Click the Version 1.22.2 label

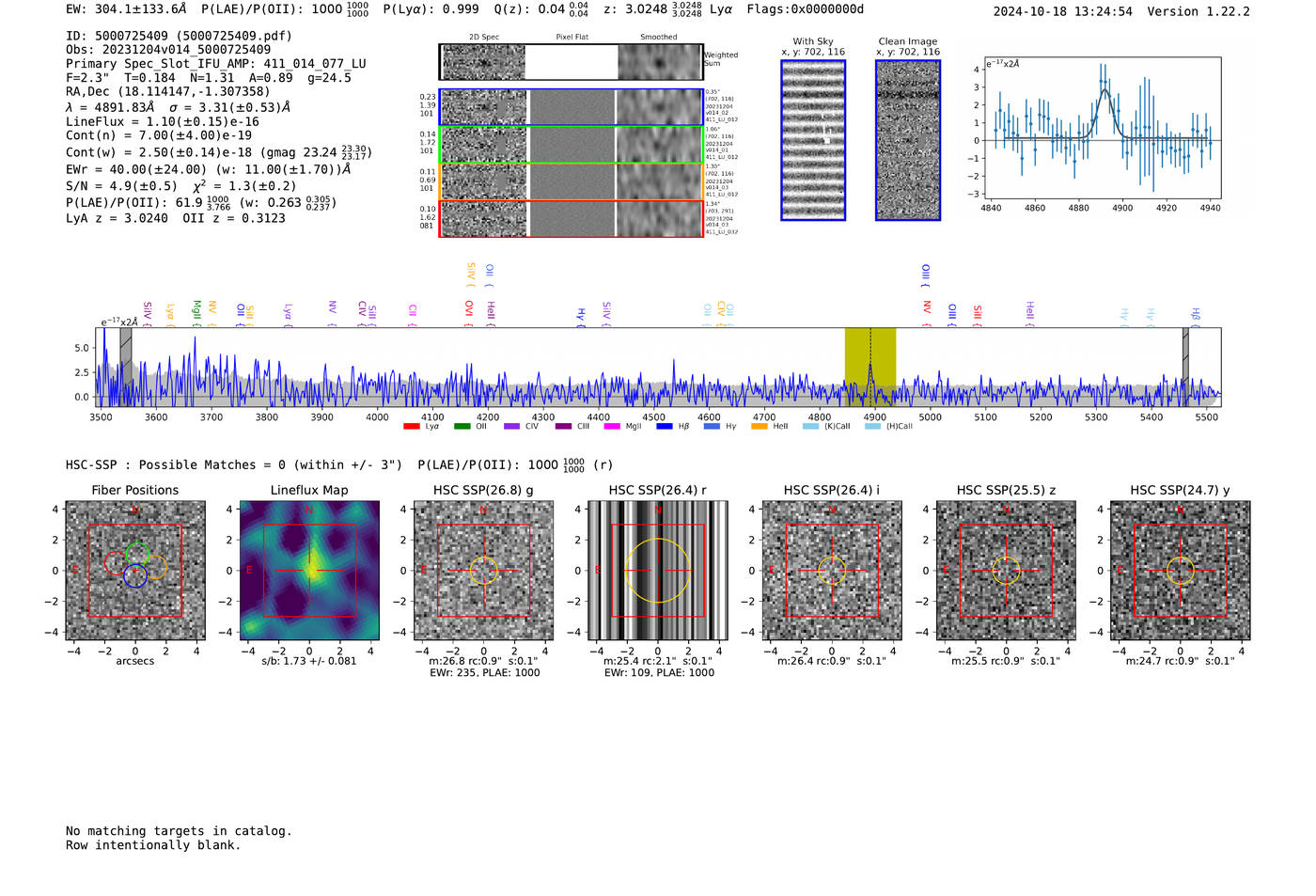[1198, 11]
